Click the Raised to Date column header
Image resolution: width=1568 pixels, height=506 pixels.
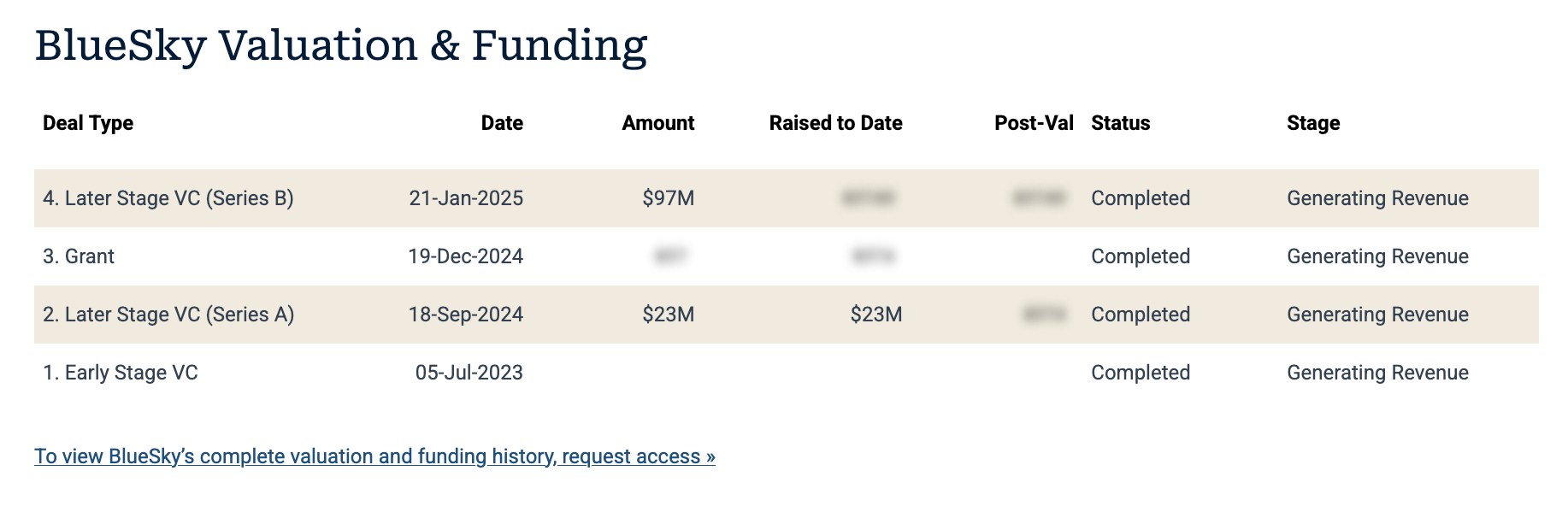pos(835,123)
